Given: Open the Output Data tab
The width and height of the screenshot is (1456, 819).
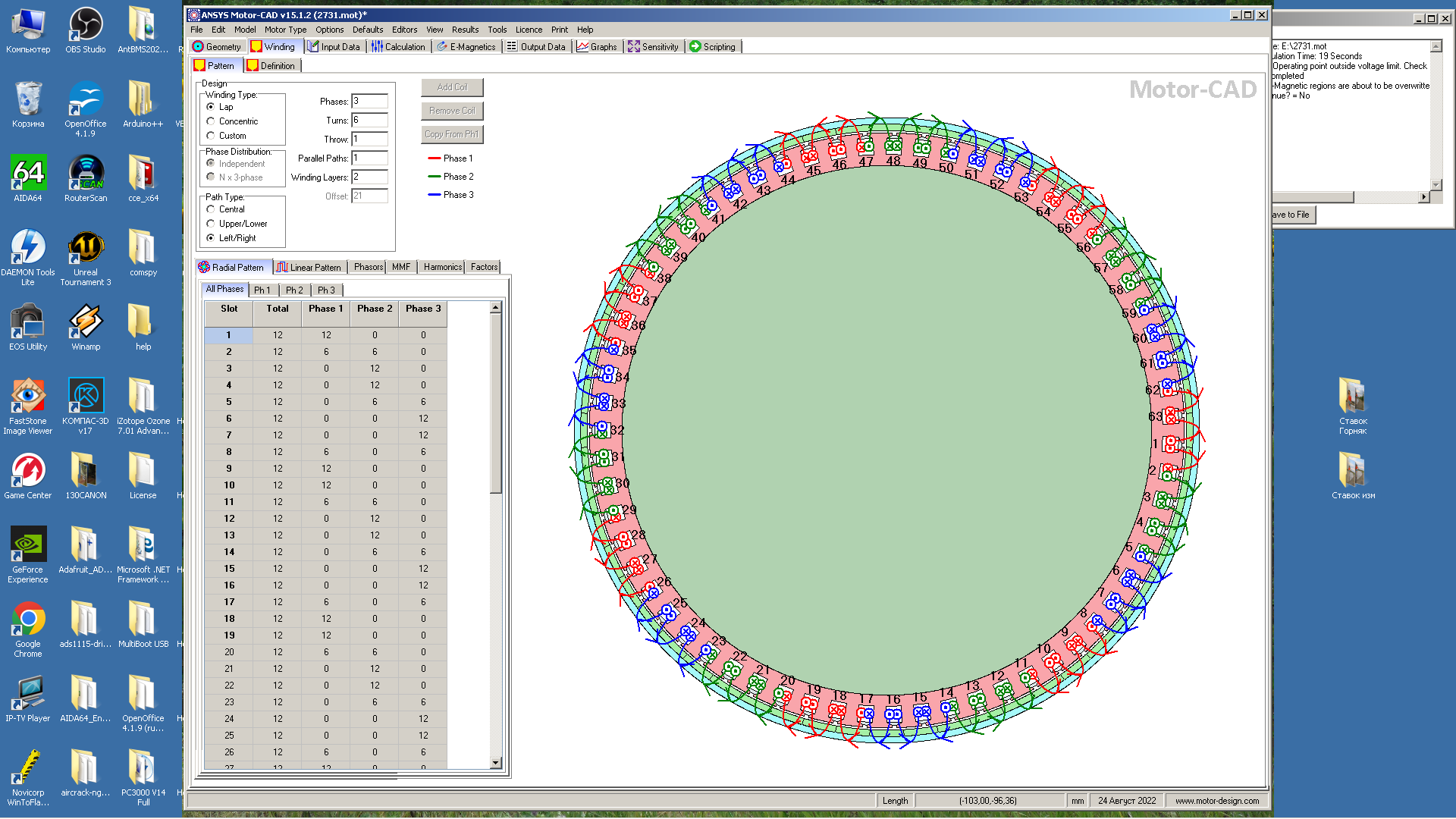Looking at the screenshot, I should coord(536,47).
